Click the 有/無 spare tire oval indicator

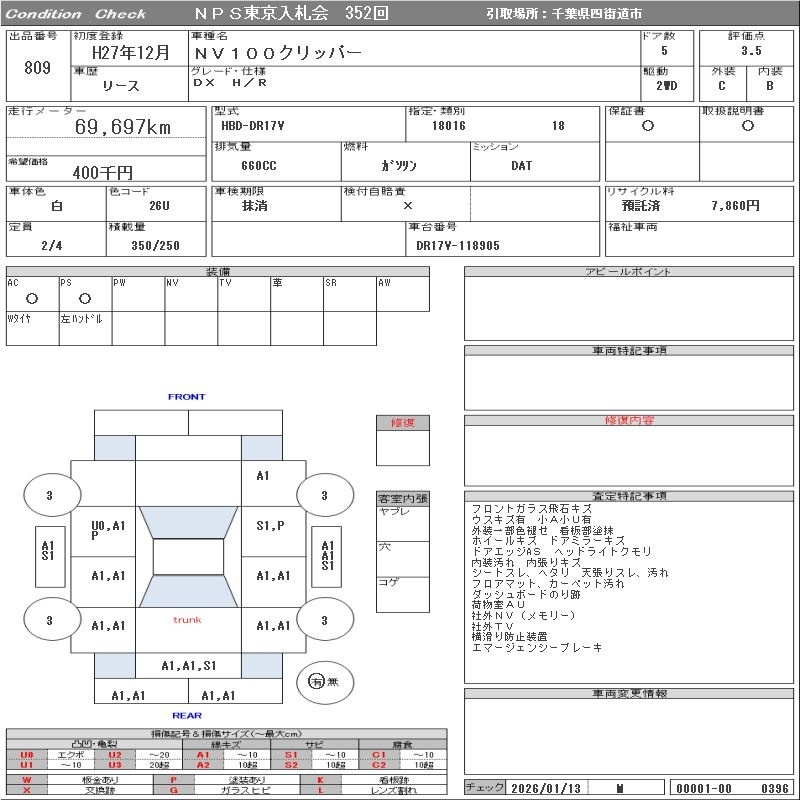[x=323, y=681]
